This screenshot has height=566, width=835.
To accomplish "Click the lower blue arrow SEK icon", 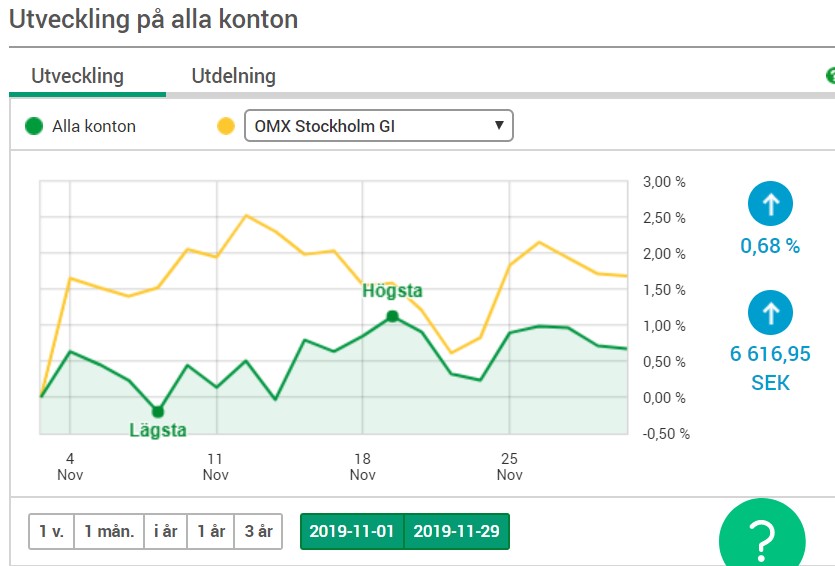I will 770,313.
